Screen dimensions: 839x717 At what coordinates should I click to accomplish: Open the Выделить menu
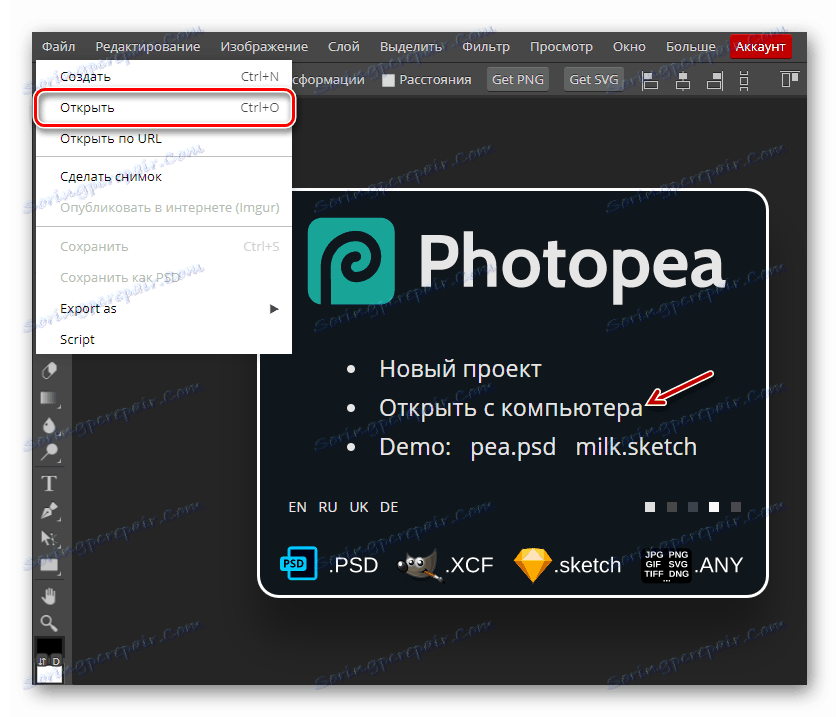click(411, 47)
